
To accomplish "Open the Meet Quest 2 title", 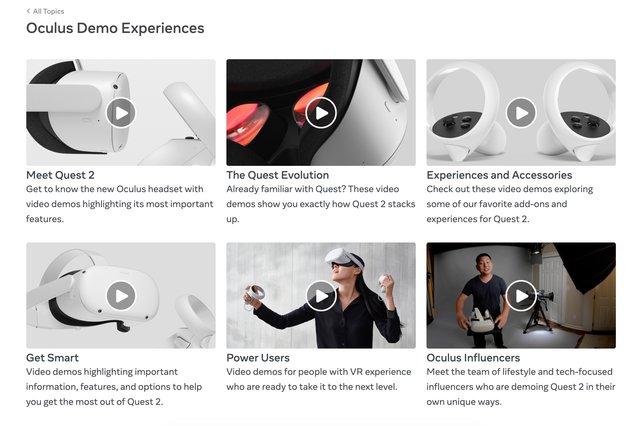I will (60, 175).
